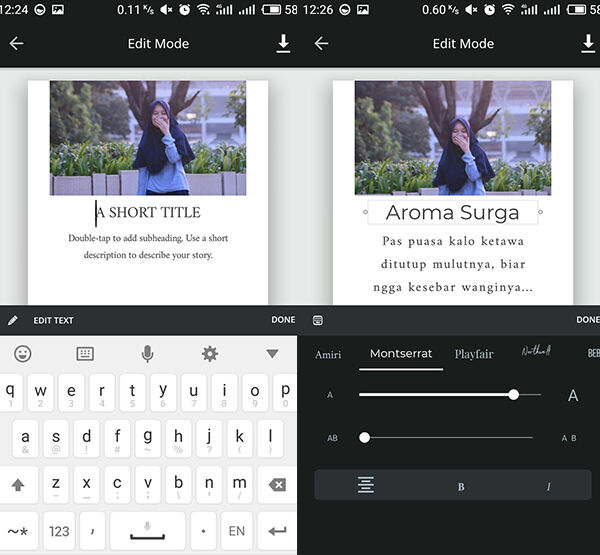Screen dimensions: 600x555
Task: Tap the A SHORT TITLE text field
Action: click(x=148, y=212)
